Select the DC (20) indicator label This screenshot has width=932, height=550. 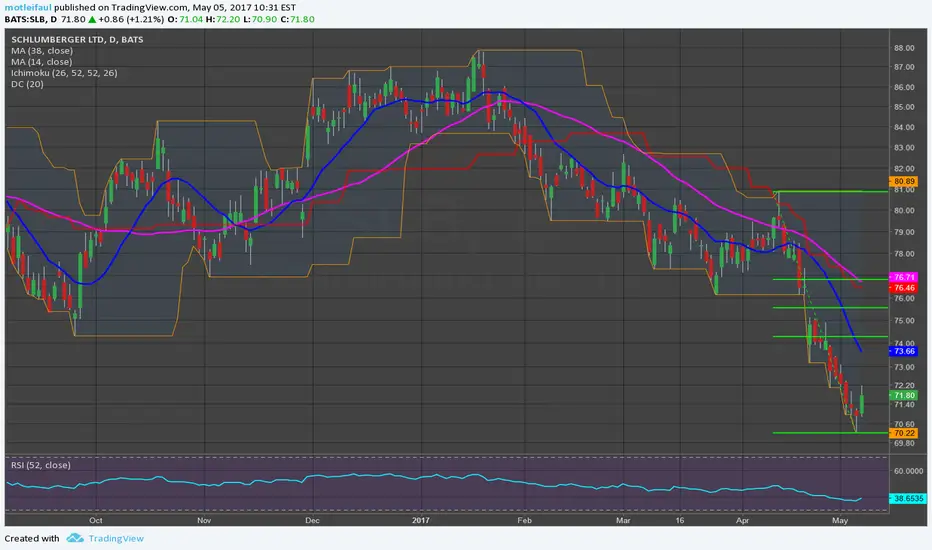tap(27, 84)
